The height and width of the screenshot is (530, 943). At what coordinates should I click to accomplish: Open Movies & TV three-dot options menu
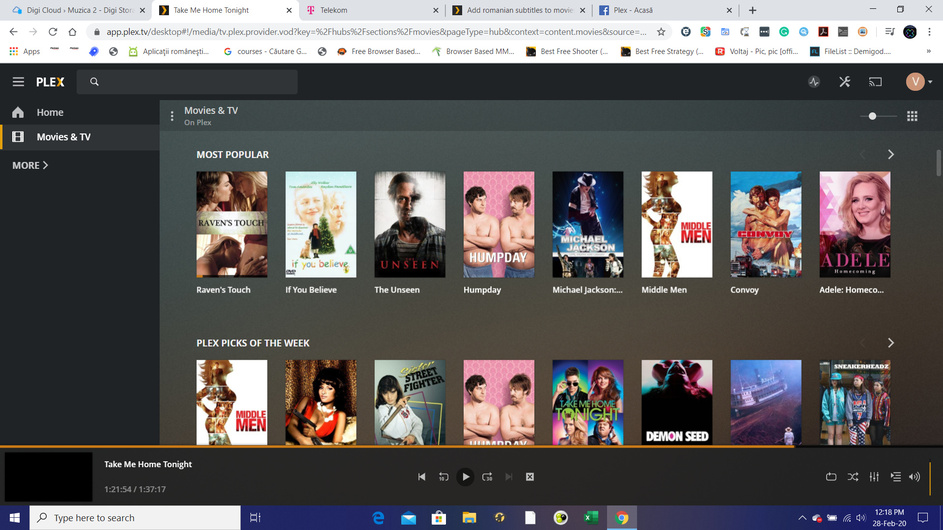pos(172,116)
